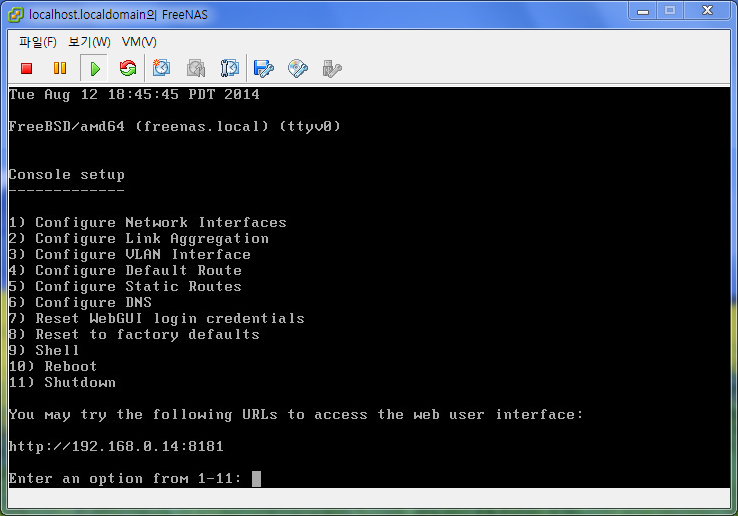Viewport: 738px width, 516px height.
Task: Minimize the FreeNAS console window
Action: 643,11
